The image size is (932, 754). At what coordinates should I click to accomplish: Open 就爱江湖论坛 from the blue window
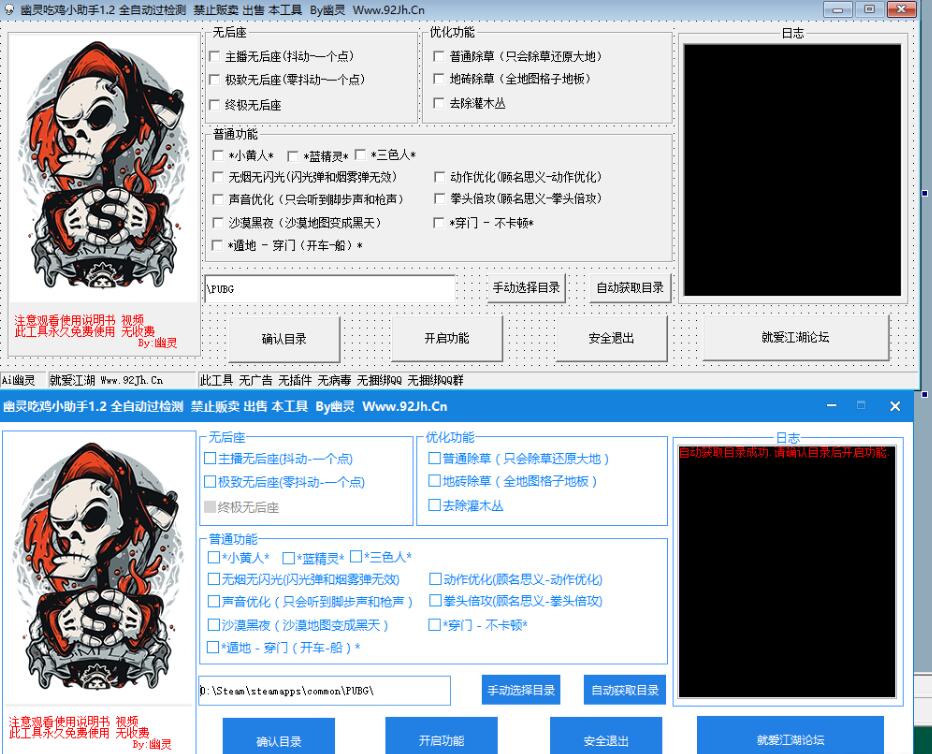tap(790, 736)
